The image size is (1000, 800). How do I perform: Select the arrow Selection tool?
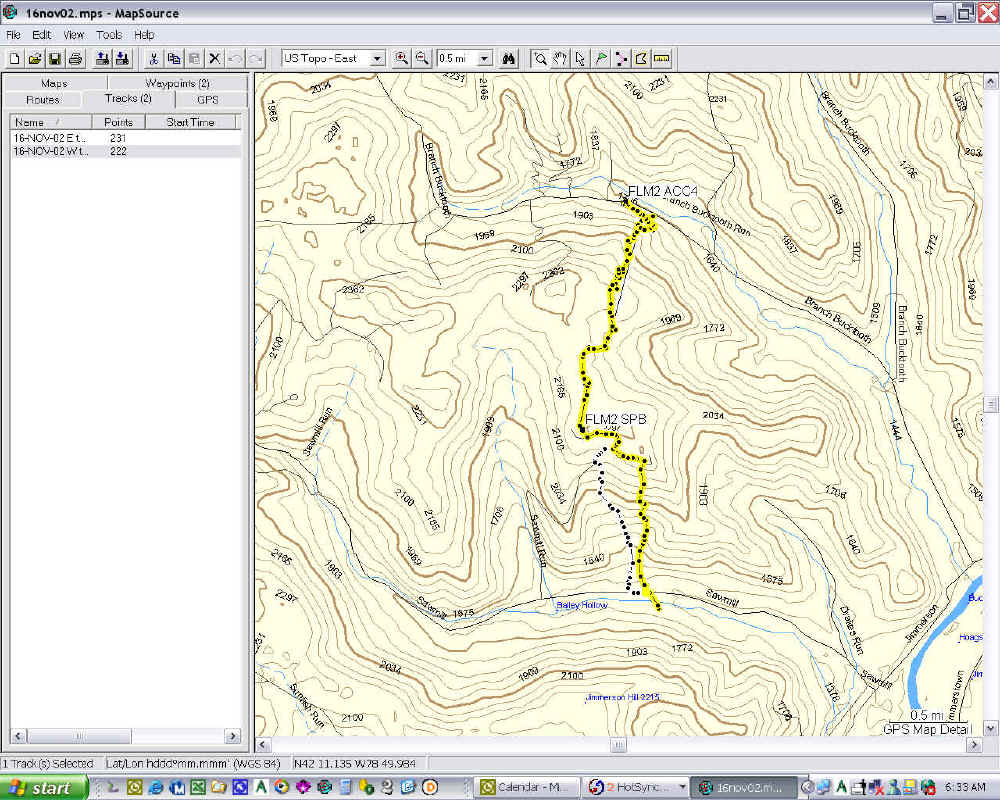pyautogui.click(x=580, y=59)
